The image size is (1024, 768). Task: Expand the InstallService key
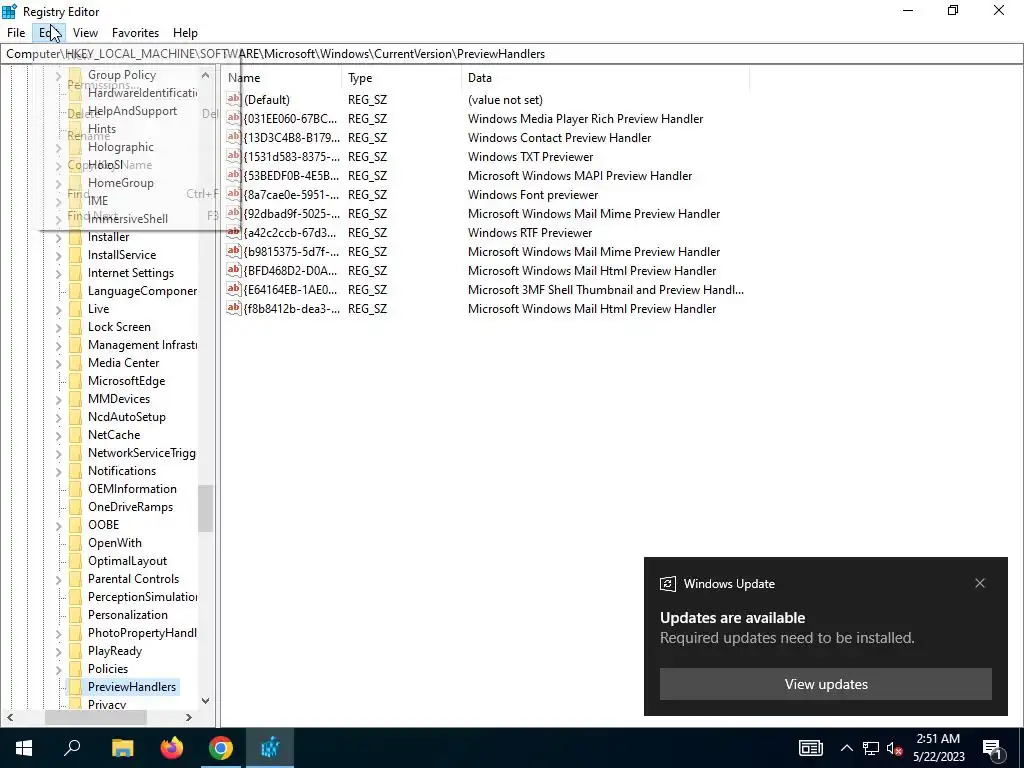pyautogui.click(x=58, y=255)
